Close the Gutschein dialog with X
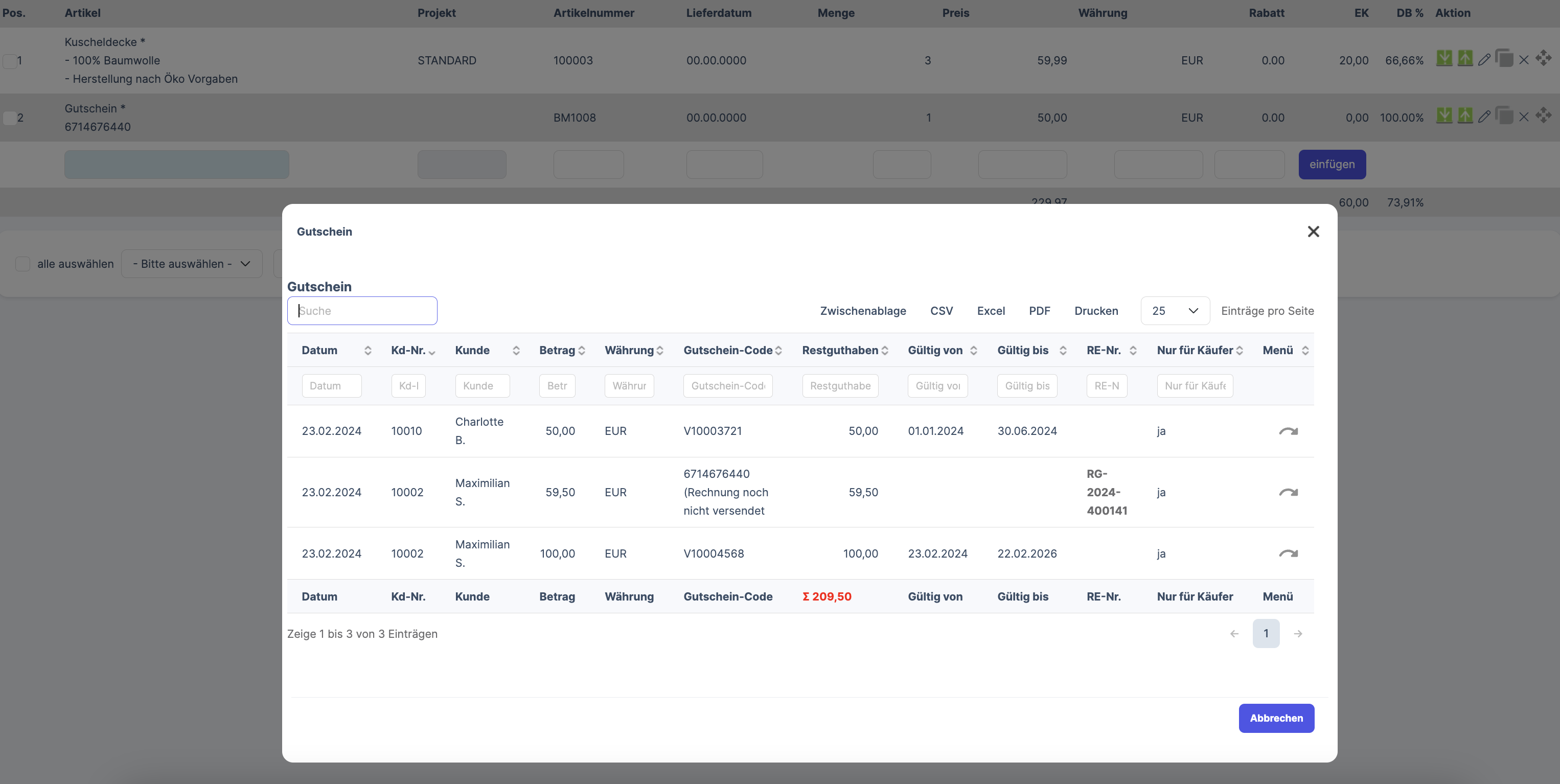Viewport: 1560px width, 784px height. point(1313,232)
